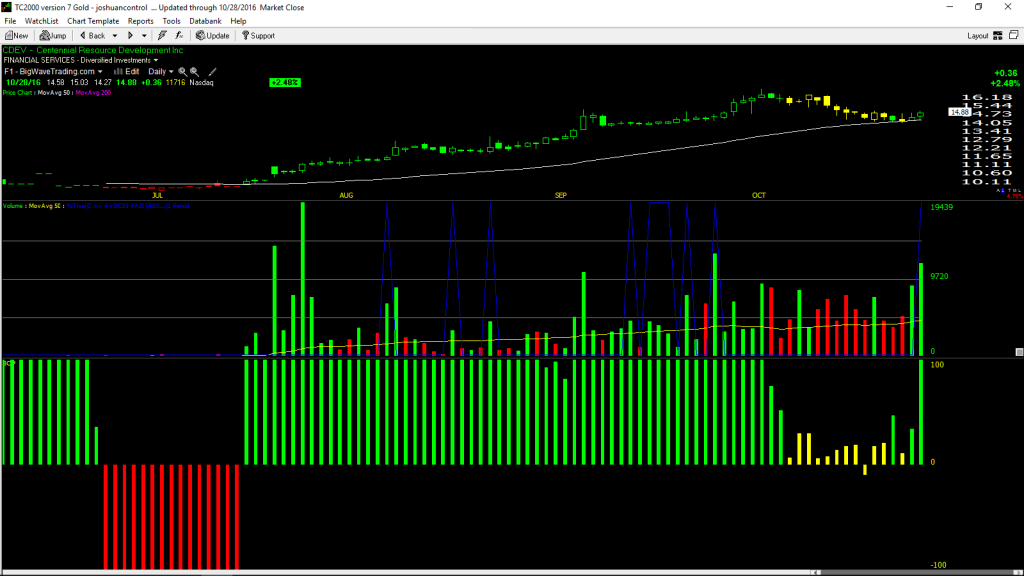Screen dimensions: 1024x576
Task: Click the MovAvg 200 legend label
Action: (93, 93)
